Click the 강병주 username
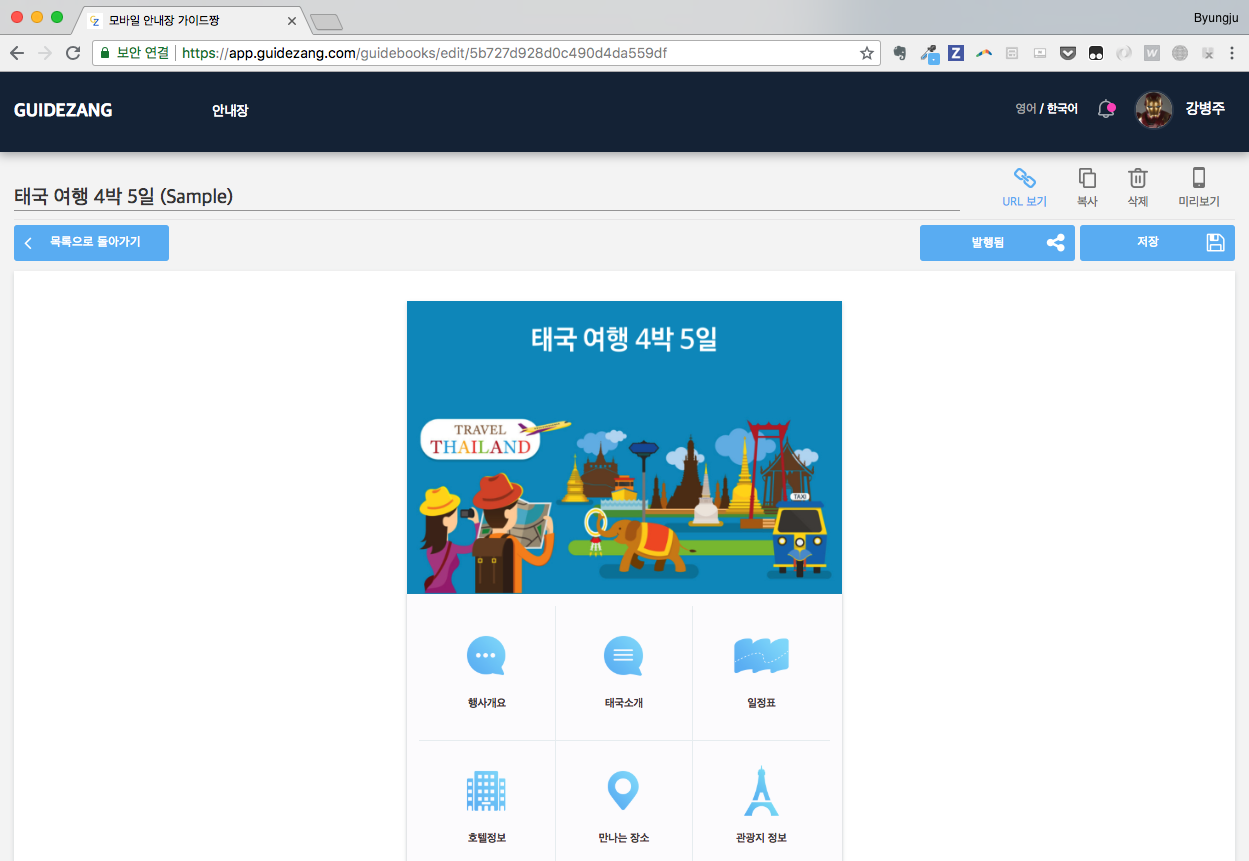Screen dimensions: 1249x861 point(1205,109)
